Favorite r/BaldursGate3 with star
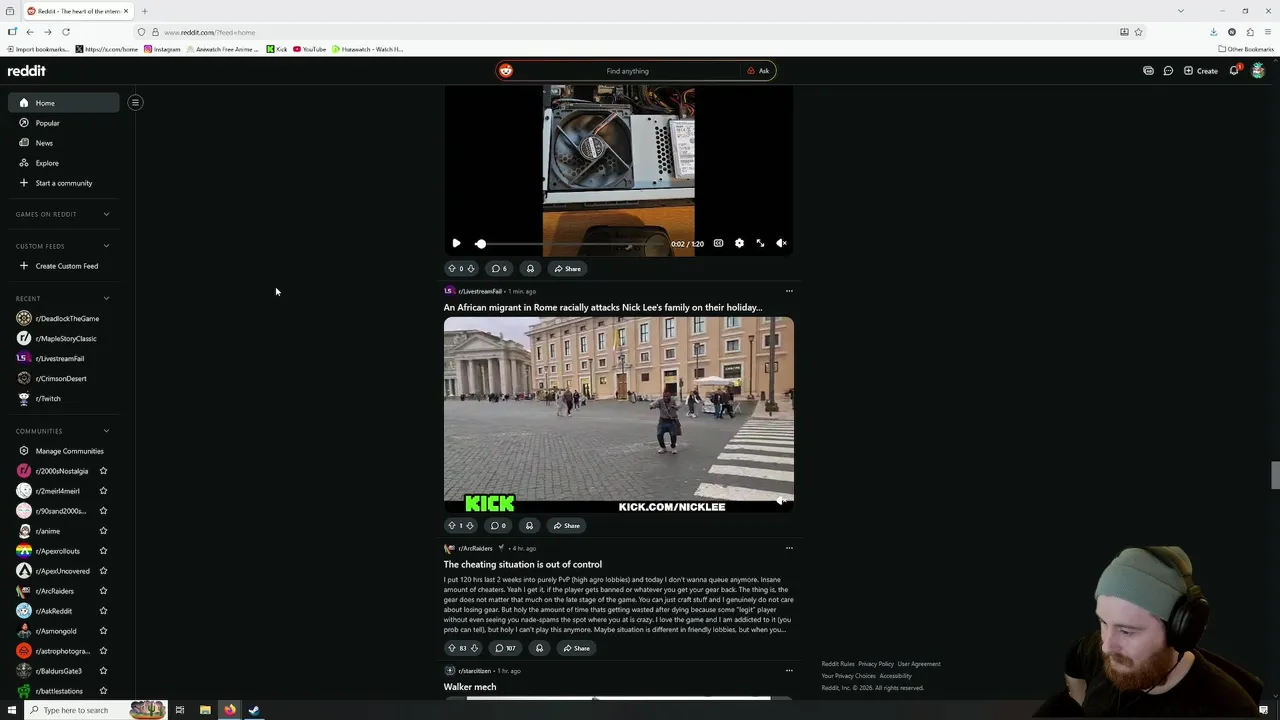The width and height of the screenshot is (1280, 720). pyautogui.click(x=103, y=671)
